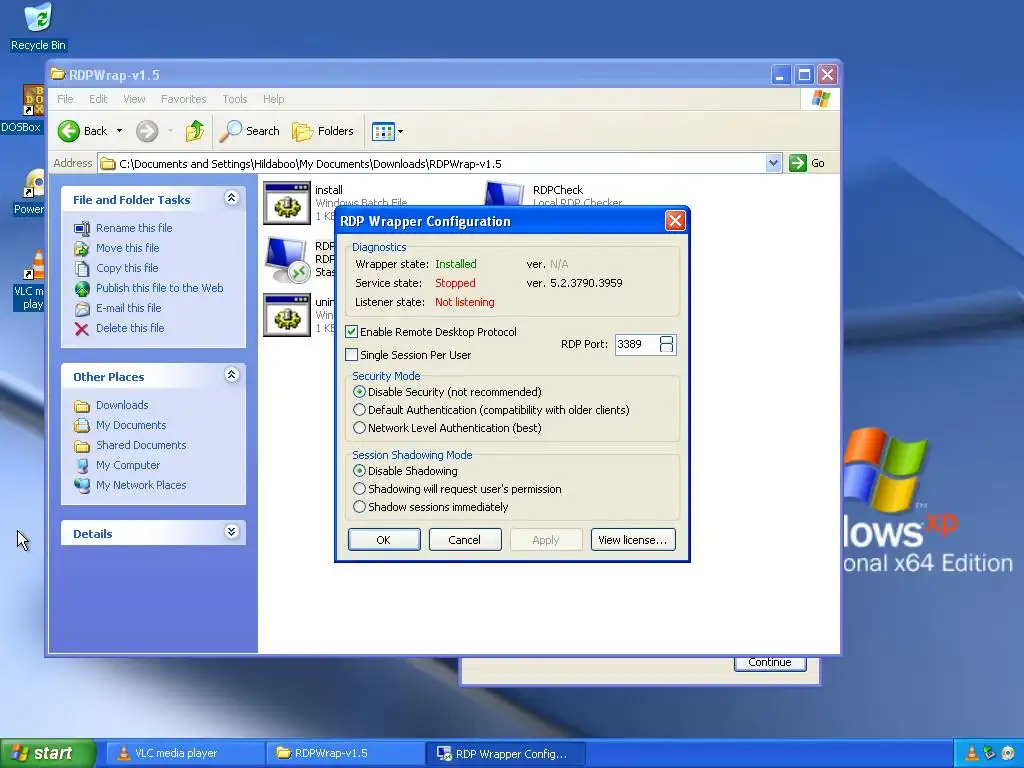The height and width of the screenshot is (768, 1024).
Task: Click the RDP Port spinner control
Action: click(666, 344)
